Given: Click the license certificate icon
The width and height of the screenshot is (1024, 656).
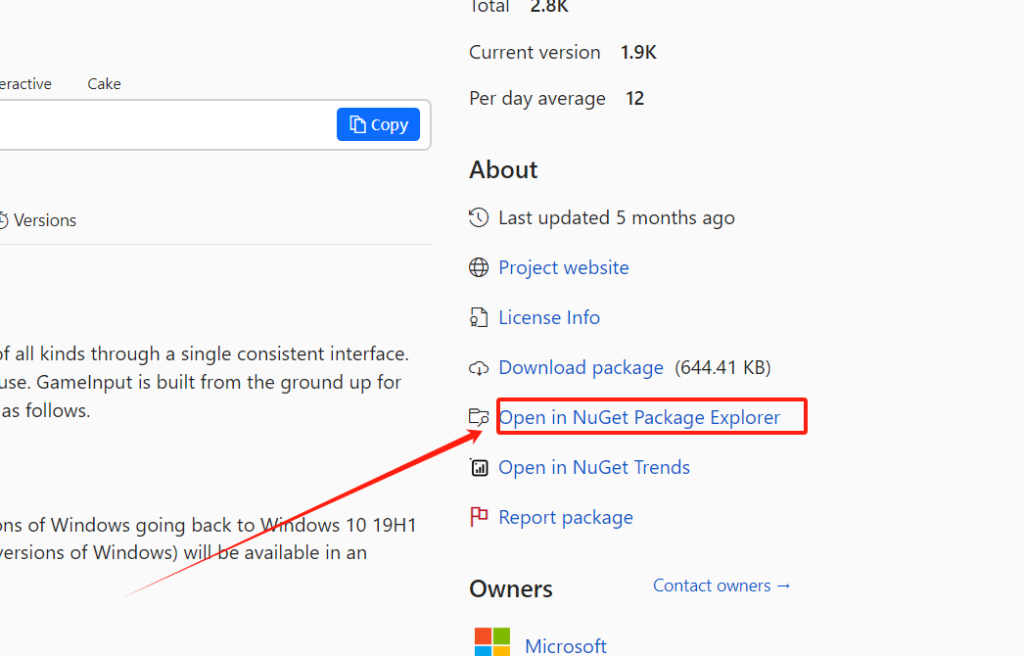Looking at the screenshot, I should [x=479, y=318].
